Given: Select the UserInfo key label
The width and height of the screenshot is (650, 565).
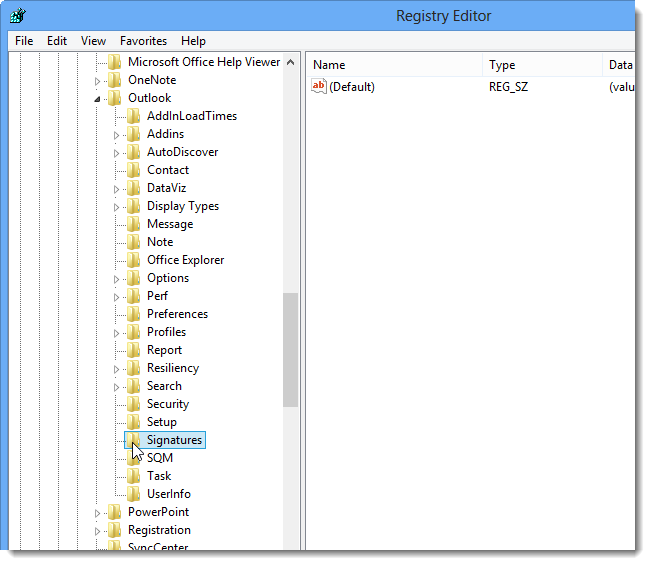Looking at the screenshot, I should (x=169, y=494).
